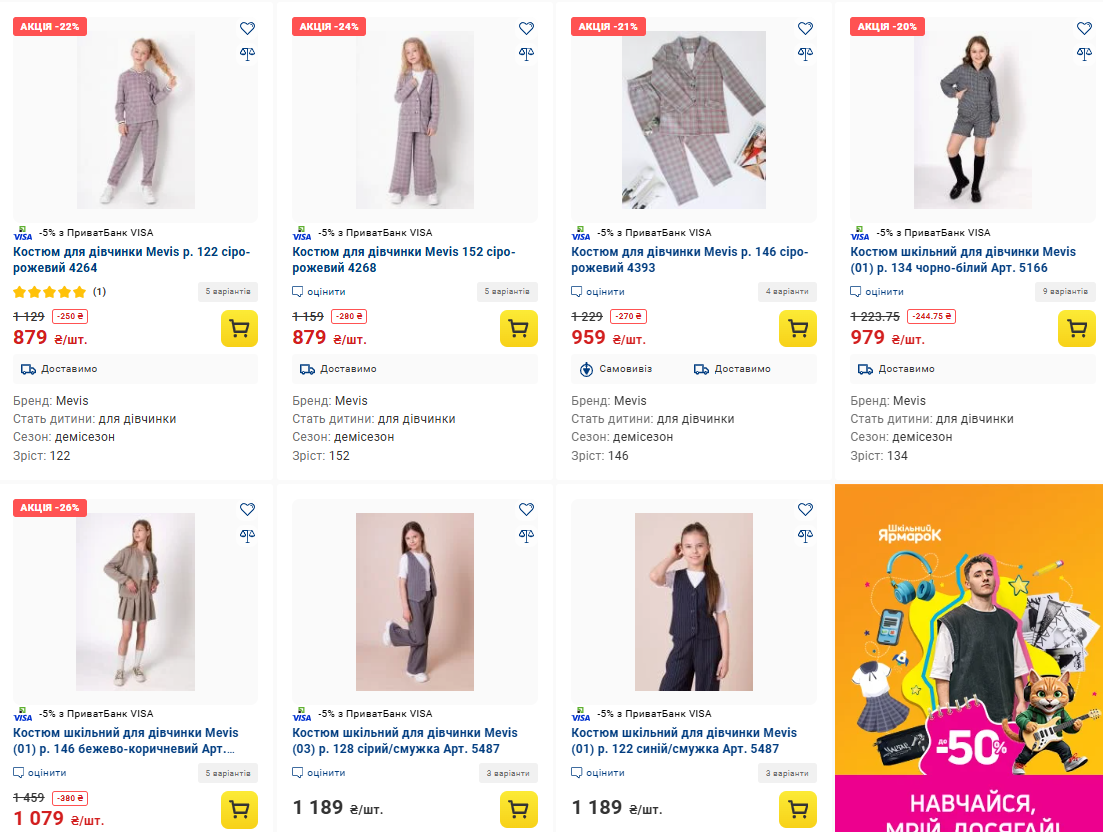Add Mevis p. 122 costume to wishlist
The width and height of the screenshot is (1103, 832).
tap(247, 28)
